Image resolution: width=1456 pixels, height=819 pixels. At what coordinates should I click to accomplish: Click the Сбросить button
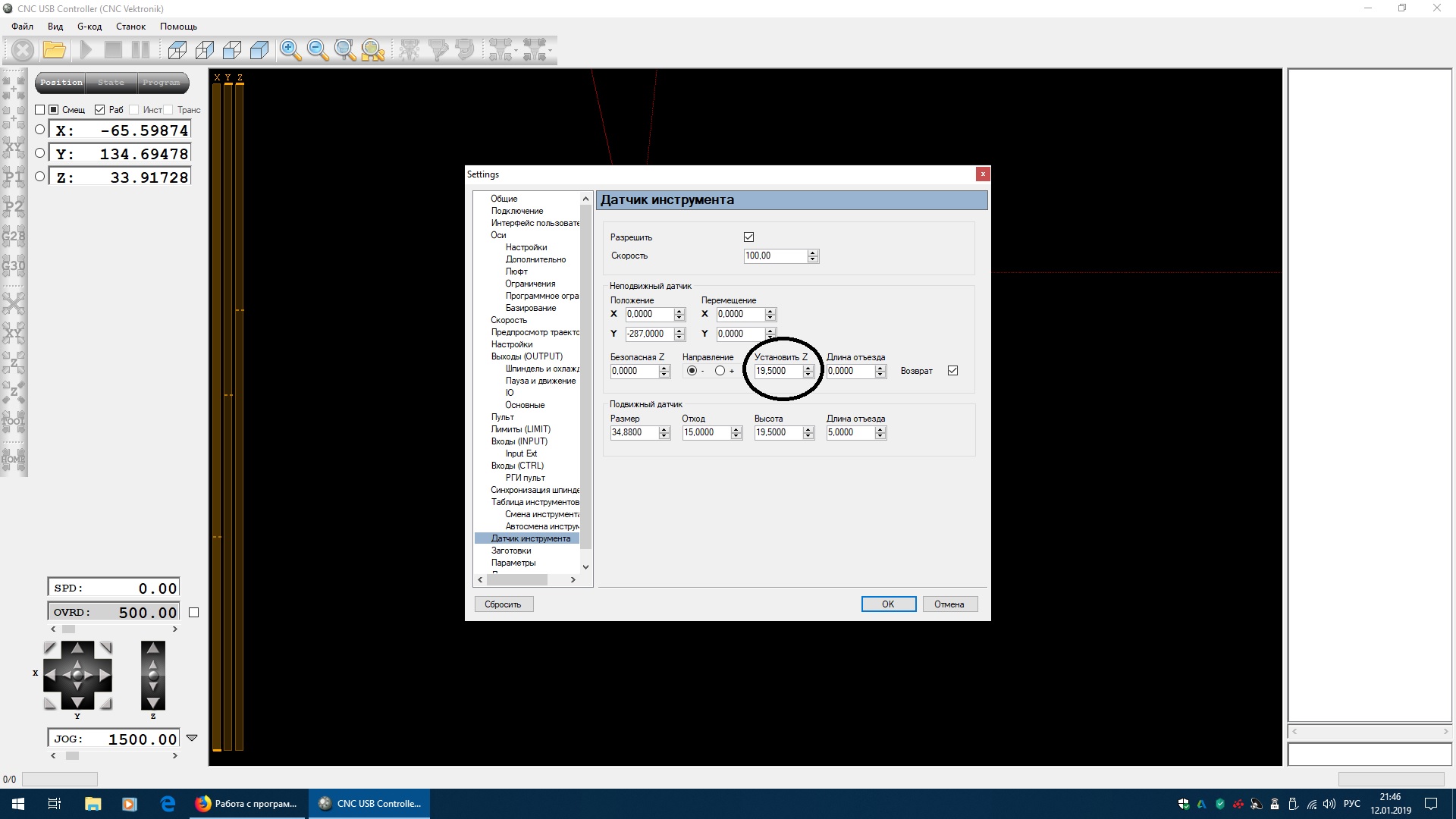pos(504,604)
